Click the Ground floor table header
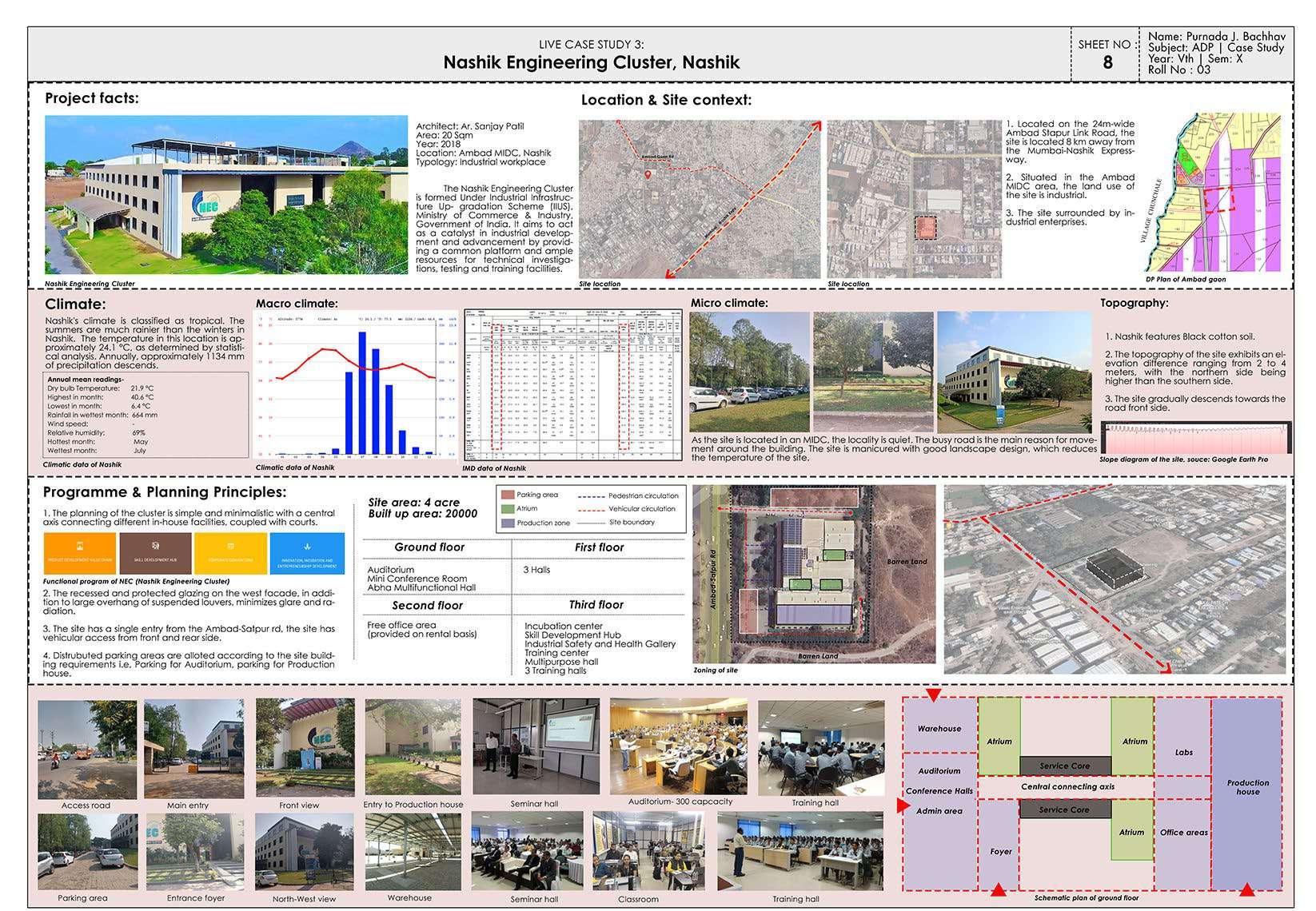 click(429, 547)
